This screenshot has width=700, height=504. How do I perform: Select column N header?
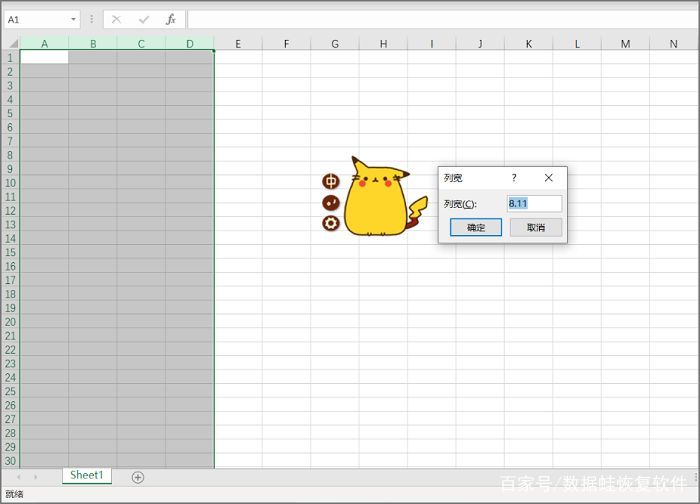(x=674, y=43)
